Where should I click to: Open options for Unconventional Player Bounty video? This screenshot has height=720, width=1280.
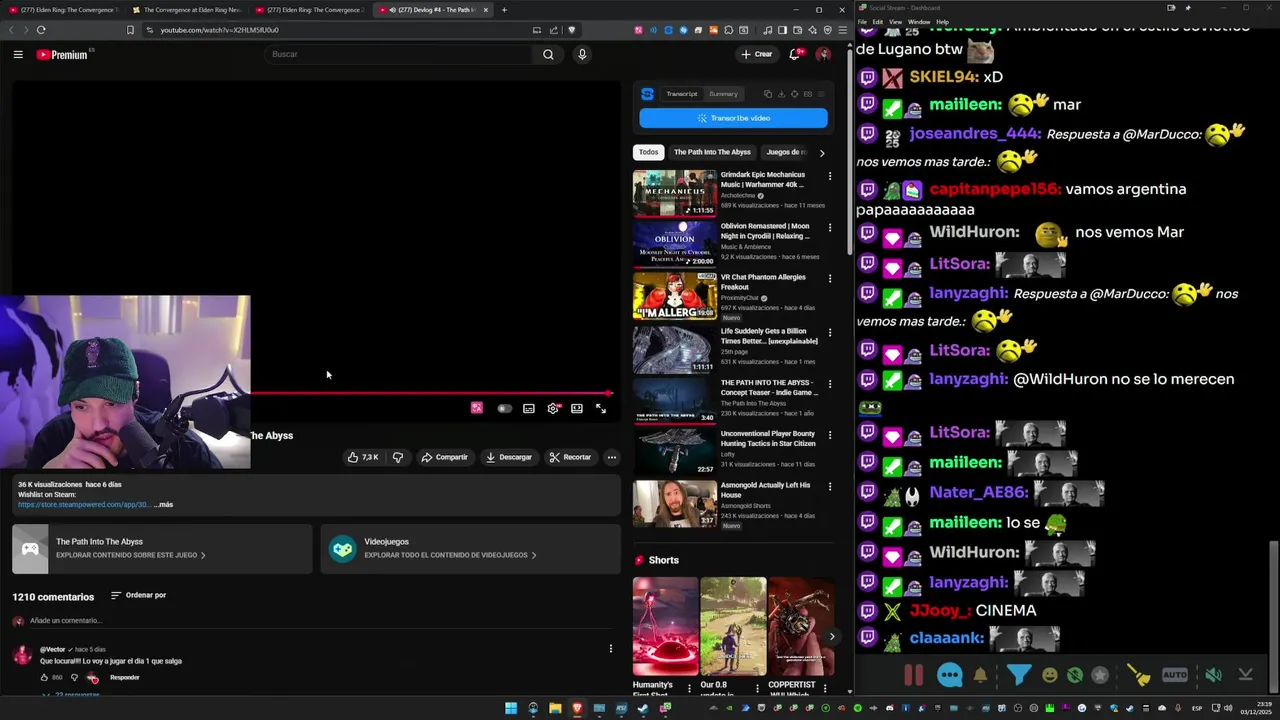coord(829,434)
